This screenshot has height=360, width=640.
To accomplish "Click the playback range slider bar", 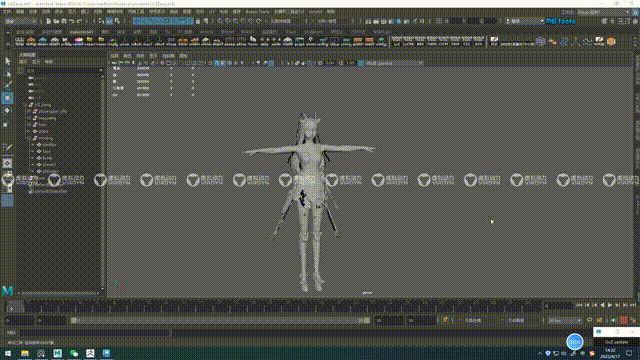I will click(x=220, y=320).
